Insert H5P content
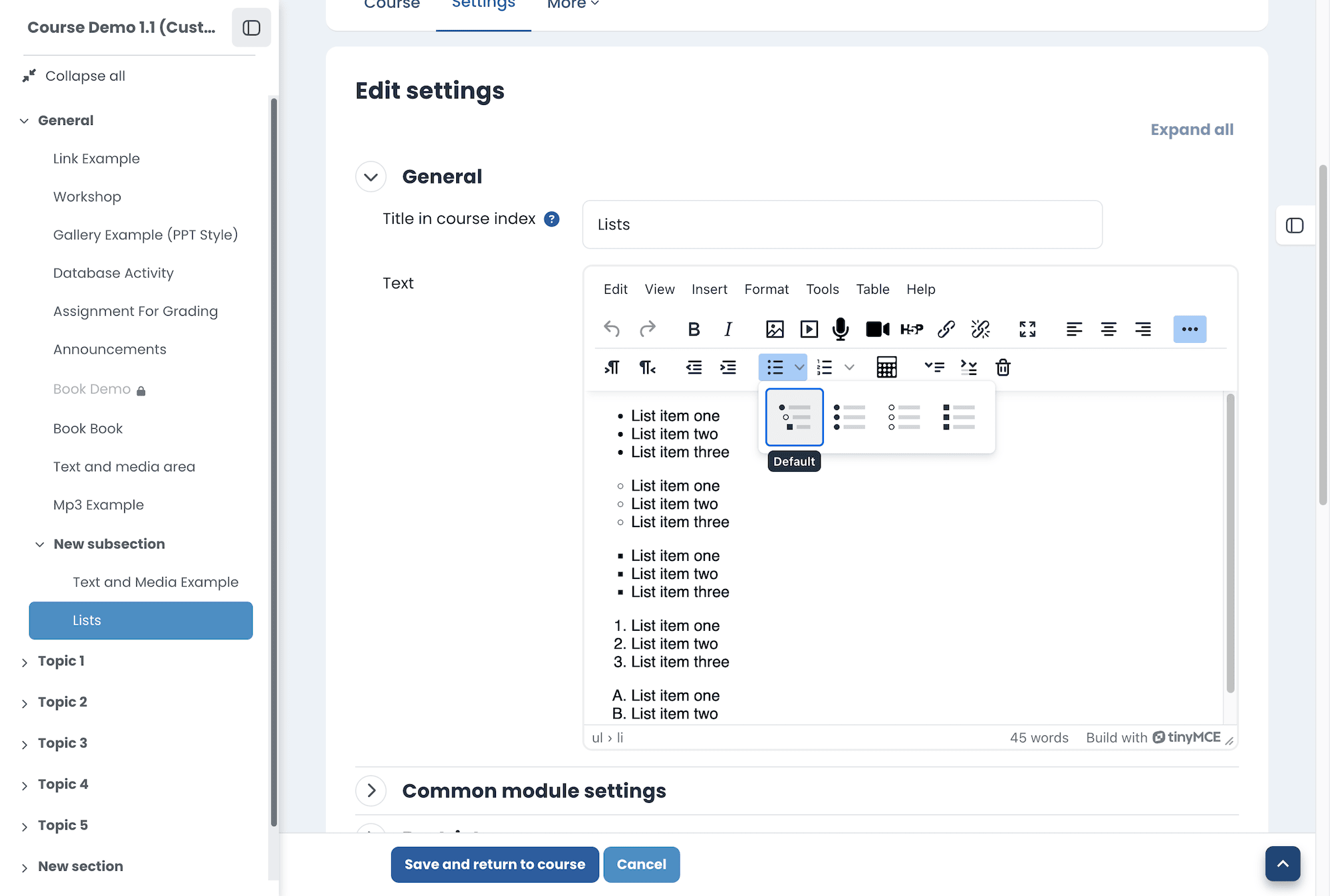Image resolution: width=1330 pixels, height=896 pixels. [x=912, y=329]
